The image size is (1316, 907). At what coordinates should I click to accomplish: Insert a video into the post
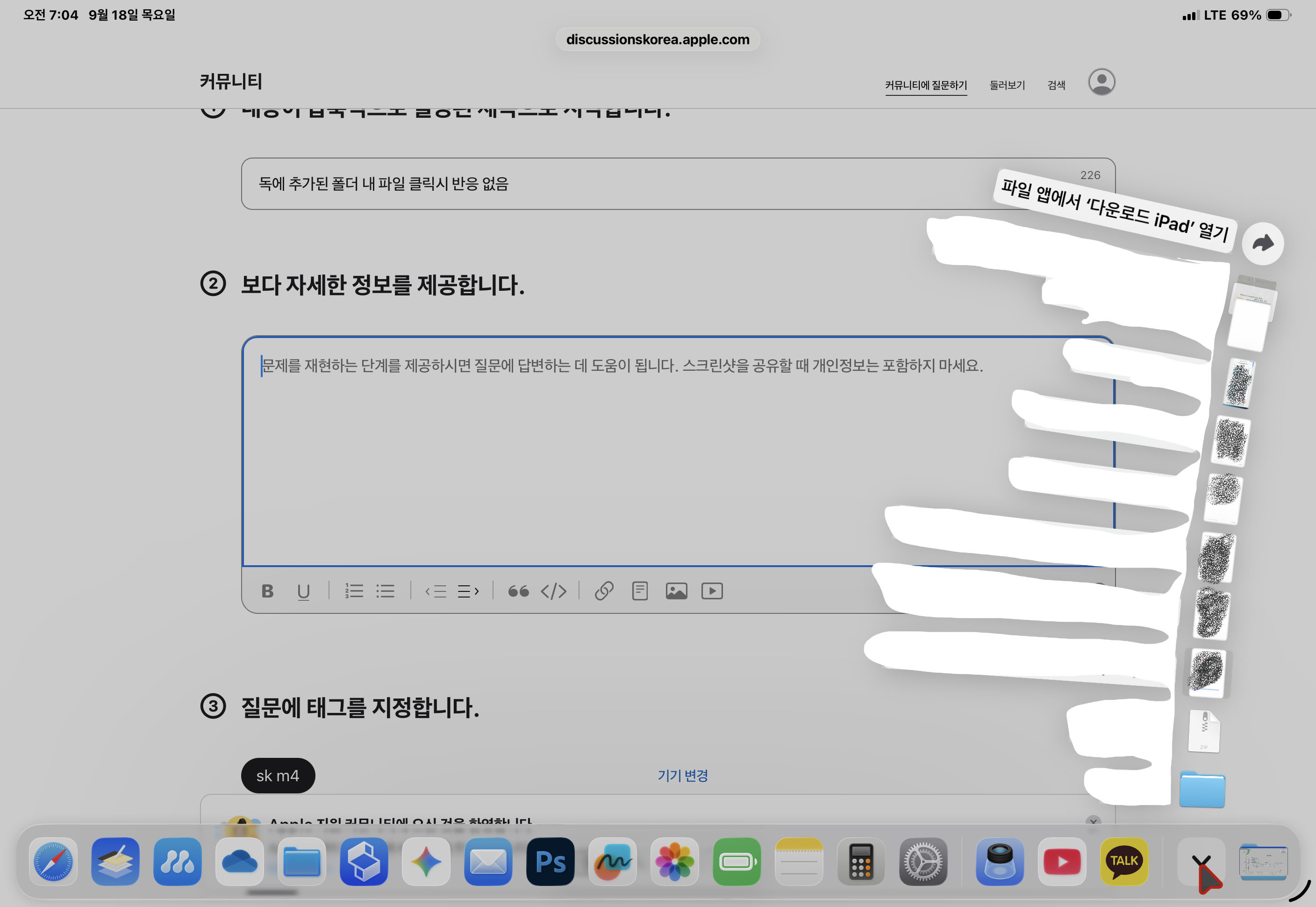tap(712, 591)
